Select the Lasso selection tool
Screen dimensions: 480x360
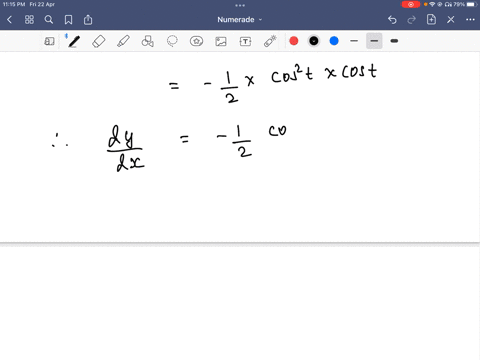tap(172, 41)
